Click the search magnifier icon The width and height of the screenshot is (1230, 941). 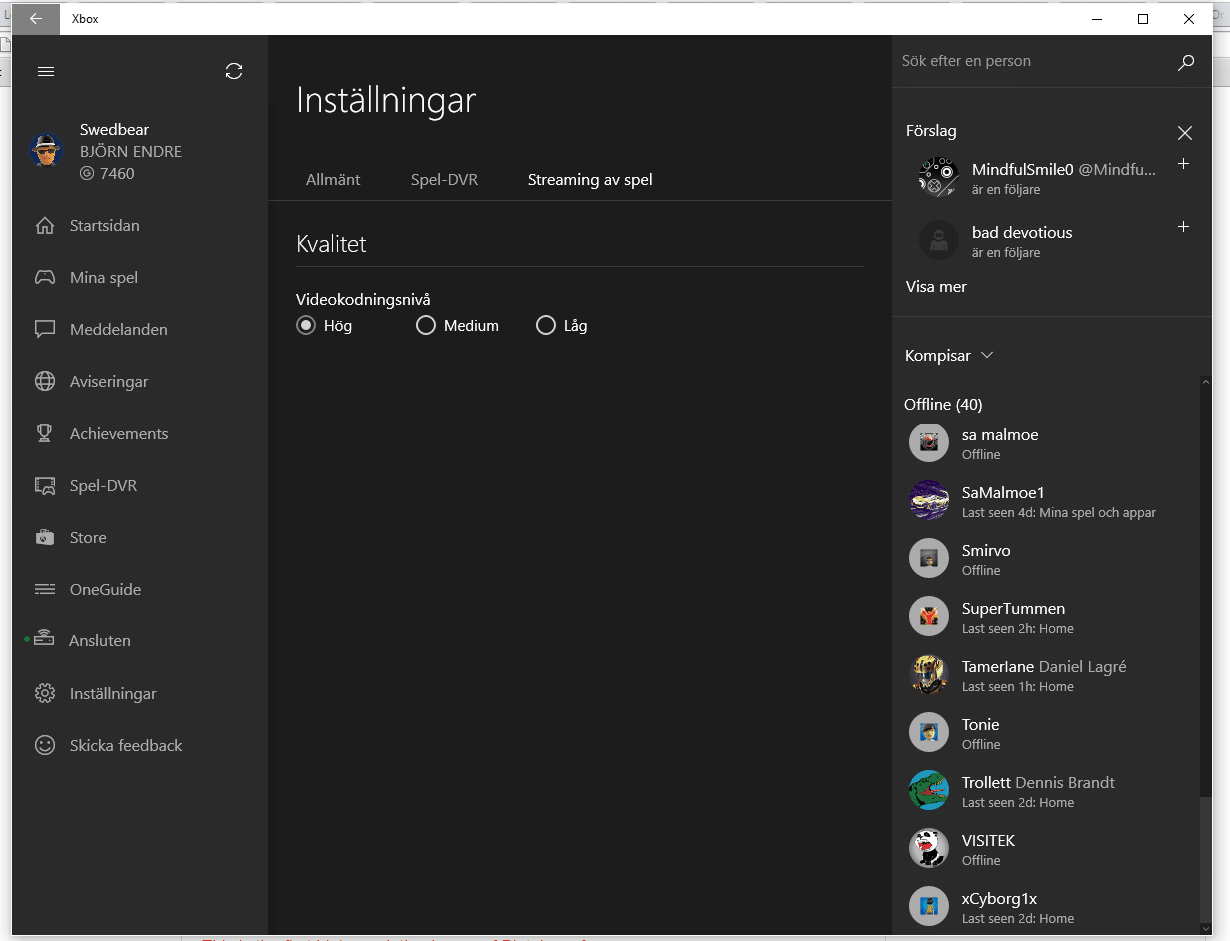coord(1186,62)
